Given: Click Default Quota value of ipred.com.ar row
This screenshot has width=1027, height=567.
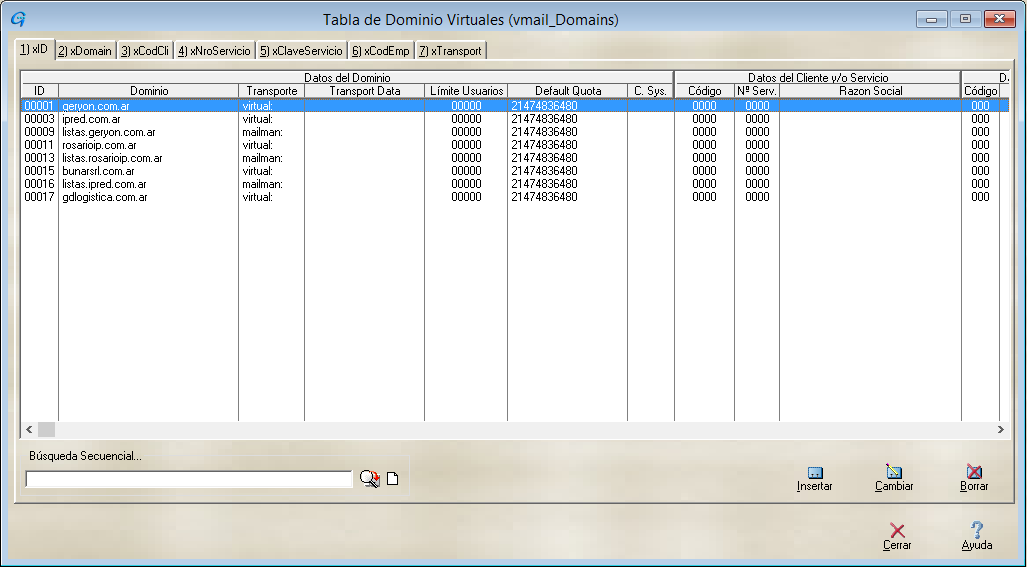Looking at the screenshot, I should coord(544,119).
